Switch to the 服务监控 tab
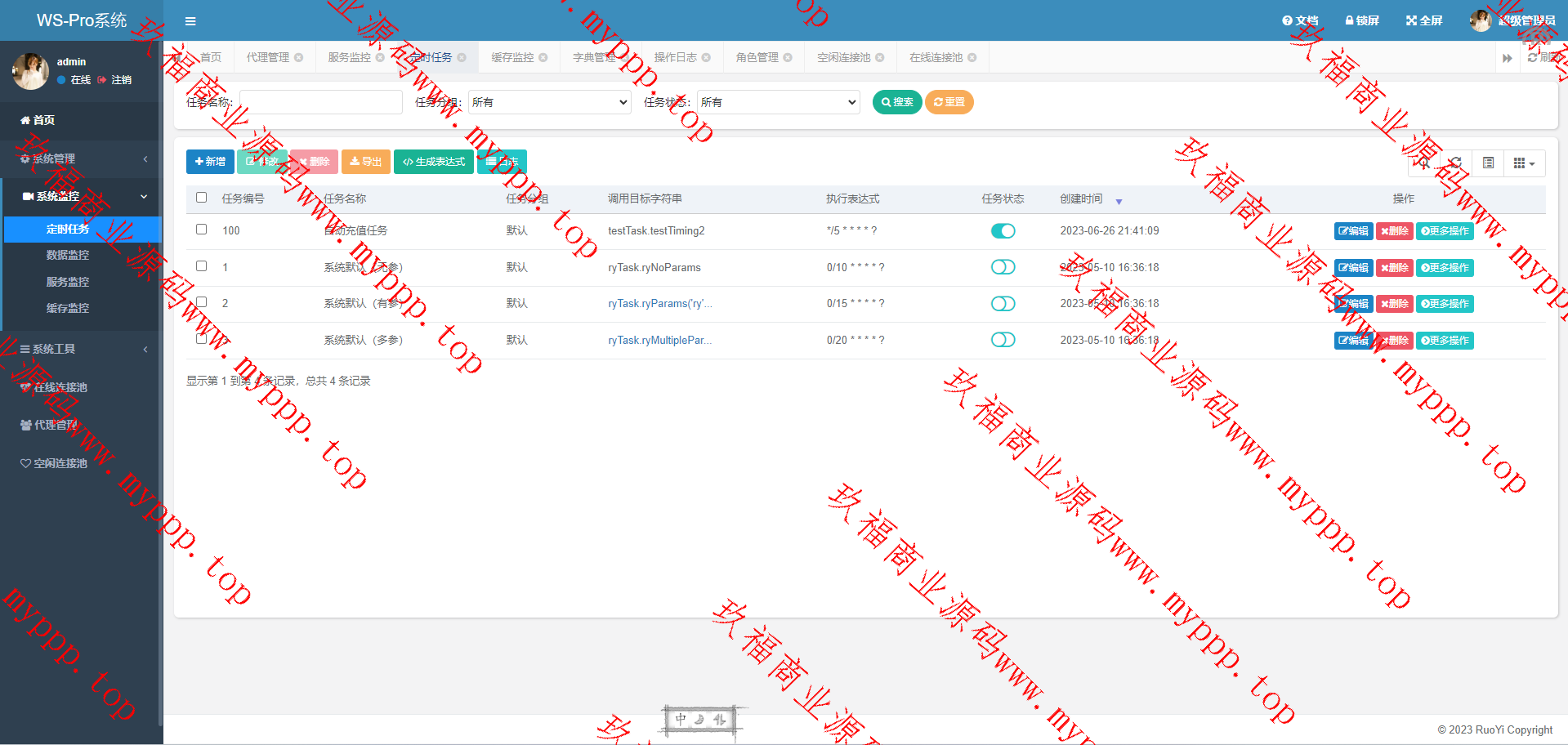 [349, 58]
